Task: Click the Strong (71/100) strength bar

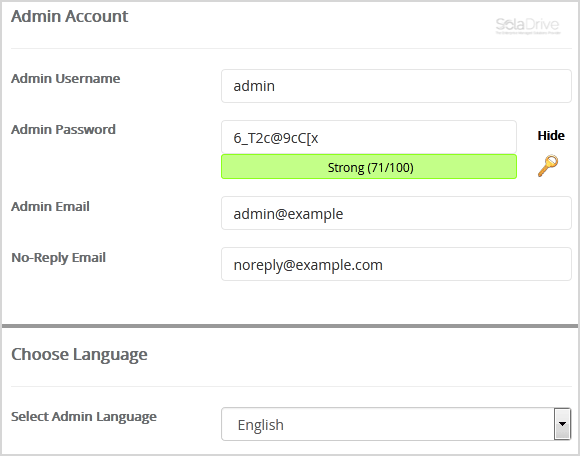Action: click(x=369, y=166)
